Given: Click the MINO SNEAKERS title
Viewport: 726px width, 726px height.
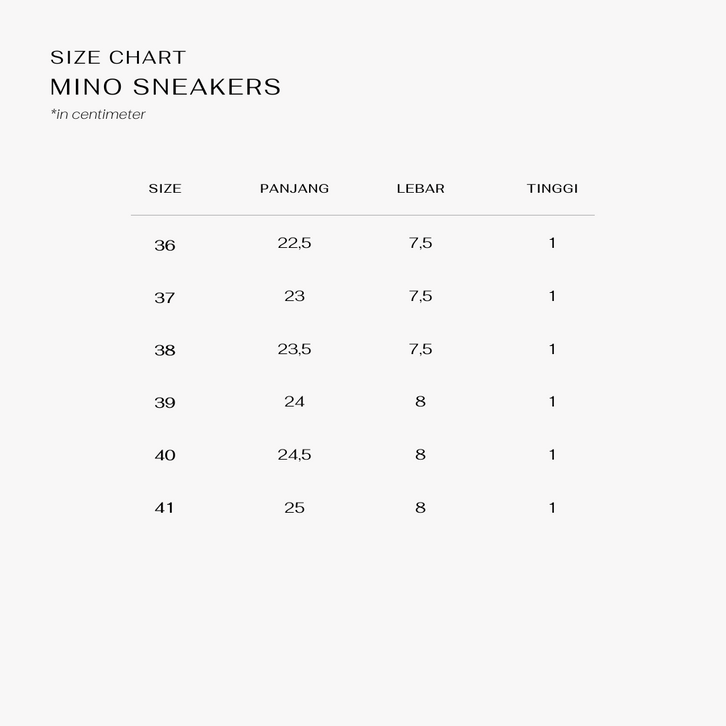Looking at the screenshot, I should coord(165,87).
